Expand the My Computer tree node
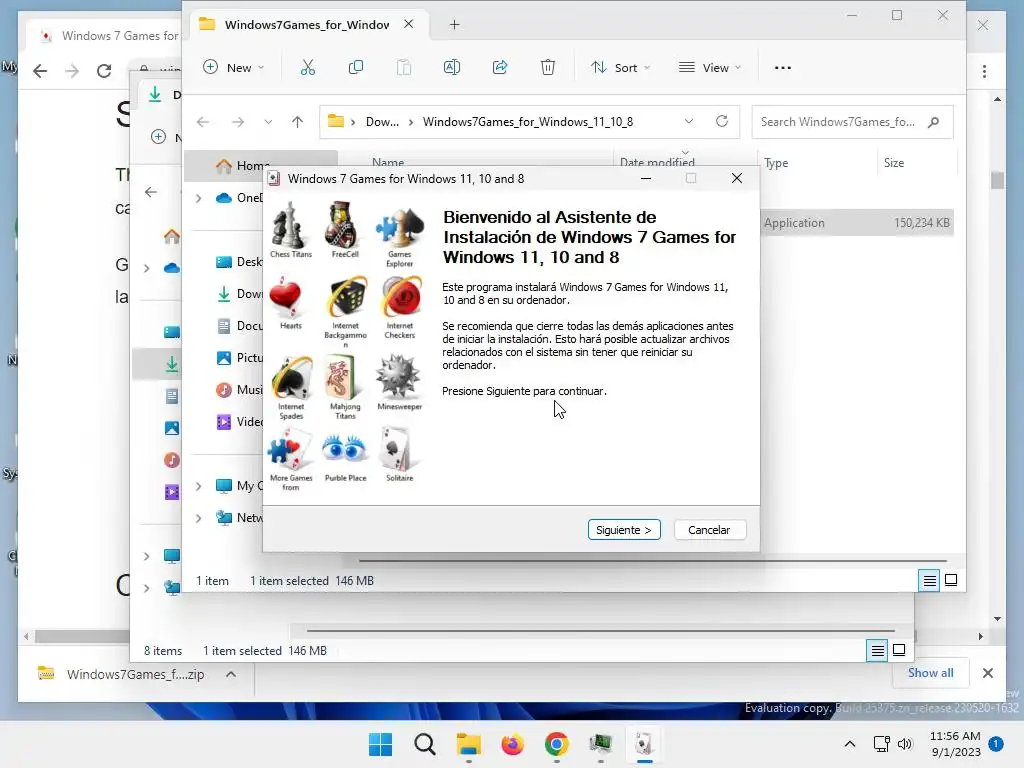The image size is (1024, 768). (199, 486)
